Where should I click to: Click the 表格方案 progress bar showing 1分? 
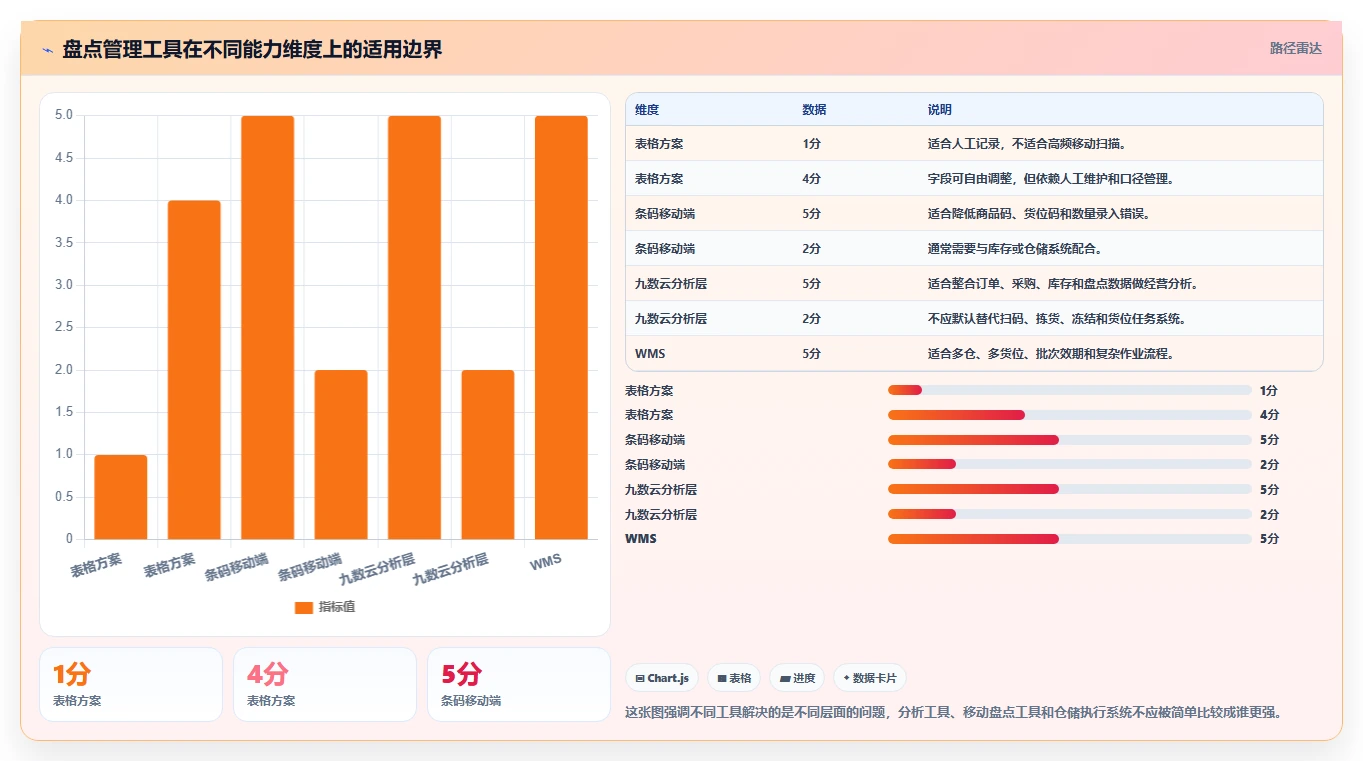tap(1070, 390)
